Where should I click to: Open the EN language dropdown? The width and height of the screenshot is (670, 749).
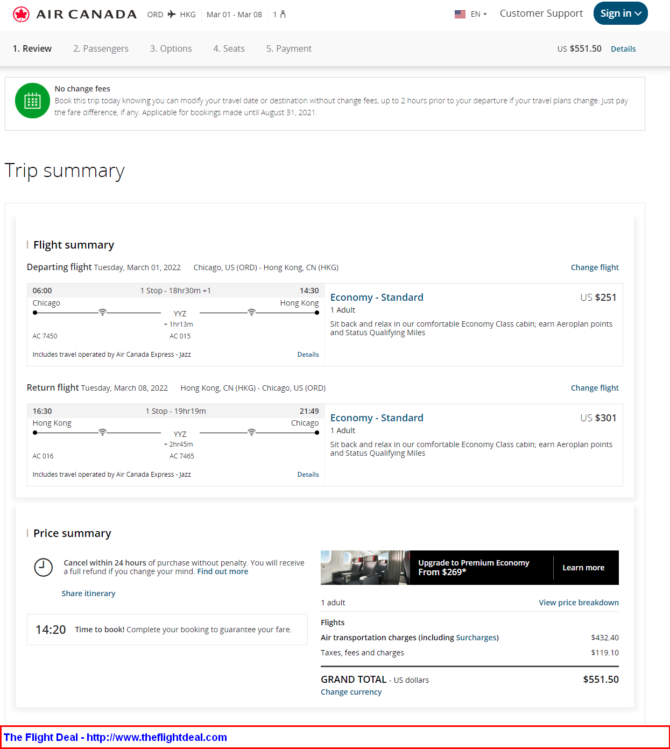coord(479,14)
